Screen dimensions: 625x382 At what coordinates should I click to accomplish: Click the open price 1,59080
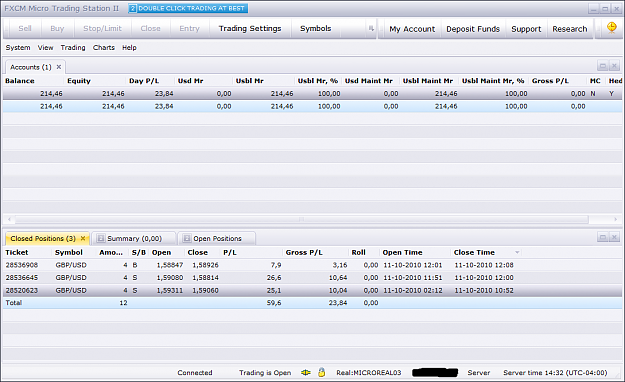[x=169, y=278]
